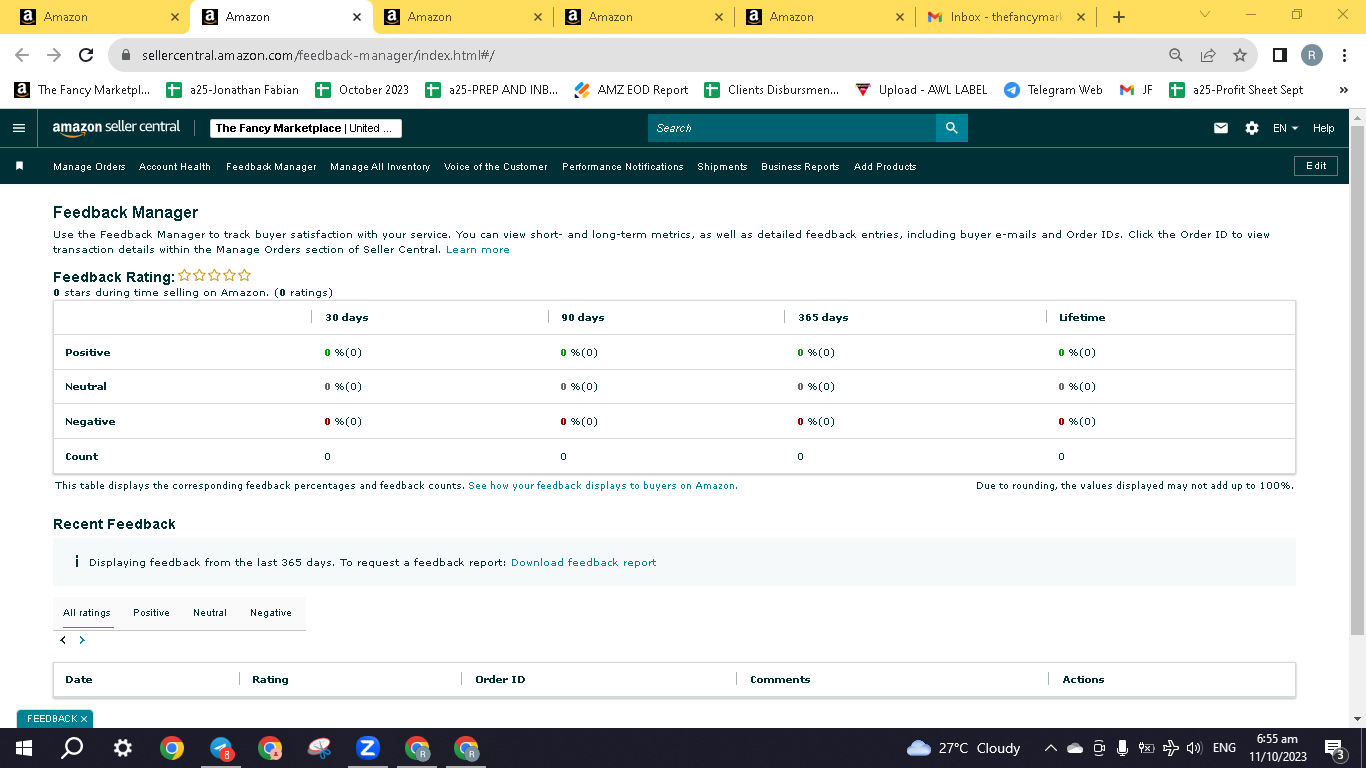Viewport: 1366px width, 768px height.
Task: Open Add Products in the navigation bar
Action: (x=885, y=167)
